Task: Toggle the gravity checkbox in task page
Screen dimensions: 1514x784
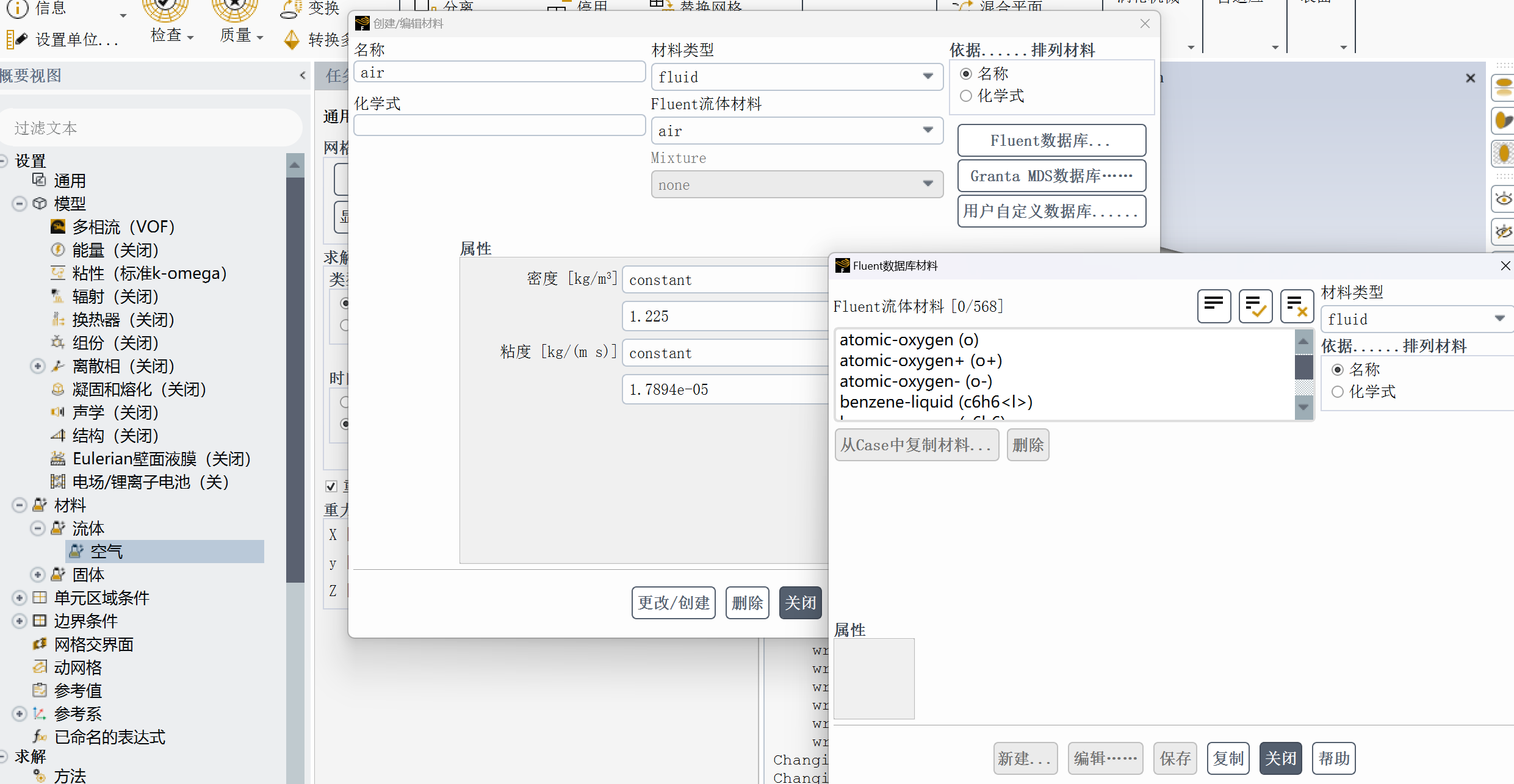Action: click(x=331, y=486)
